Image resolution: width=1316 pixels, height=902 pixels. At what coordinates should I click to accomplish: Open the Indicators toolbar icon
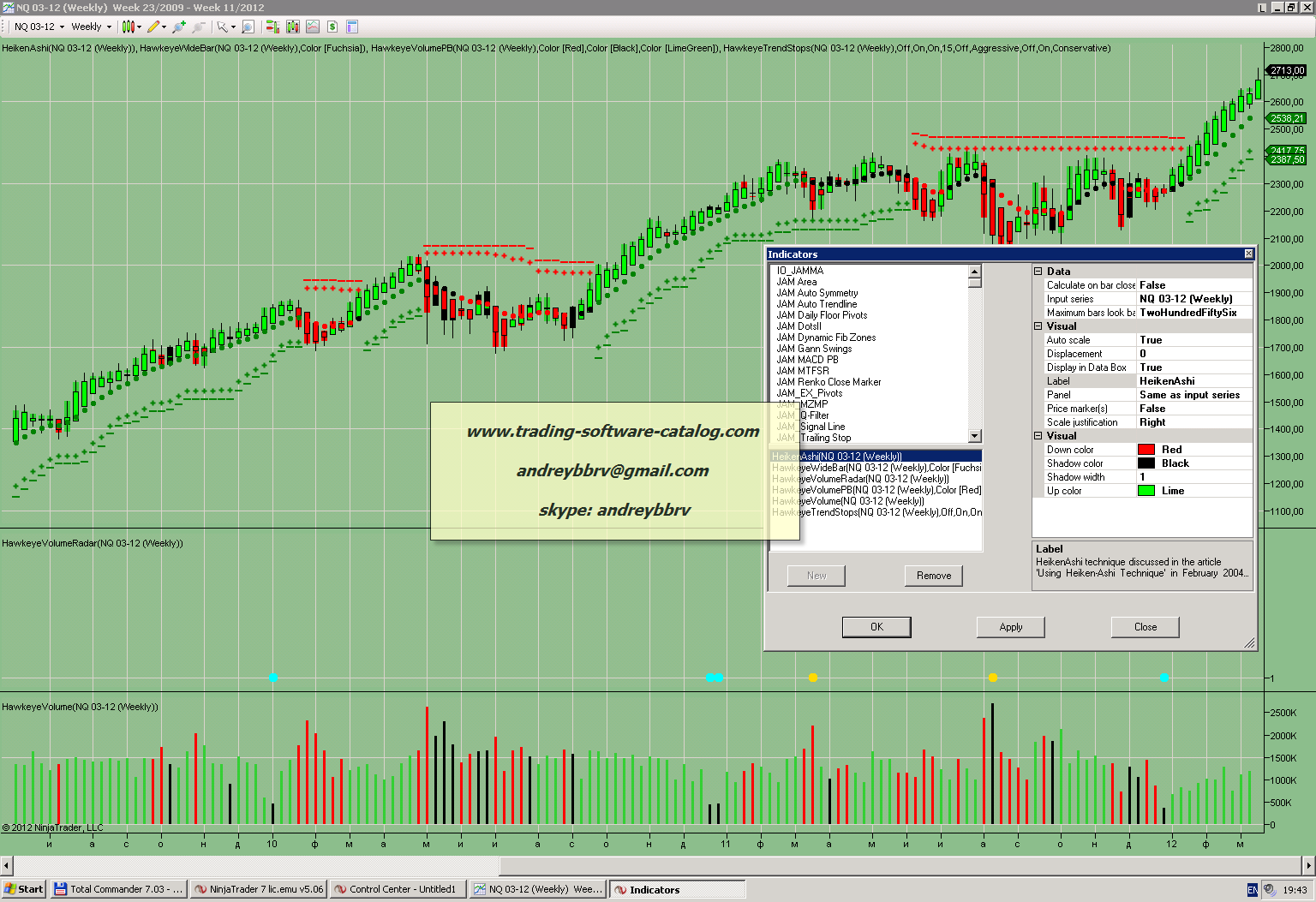pyautogui.click(x=272, y=27)
